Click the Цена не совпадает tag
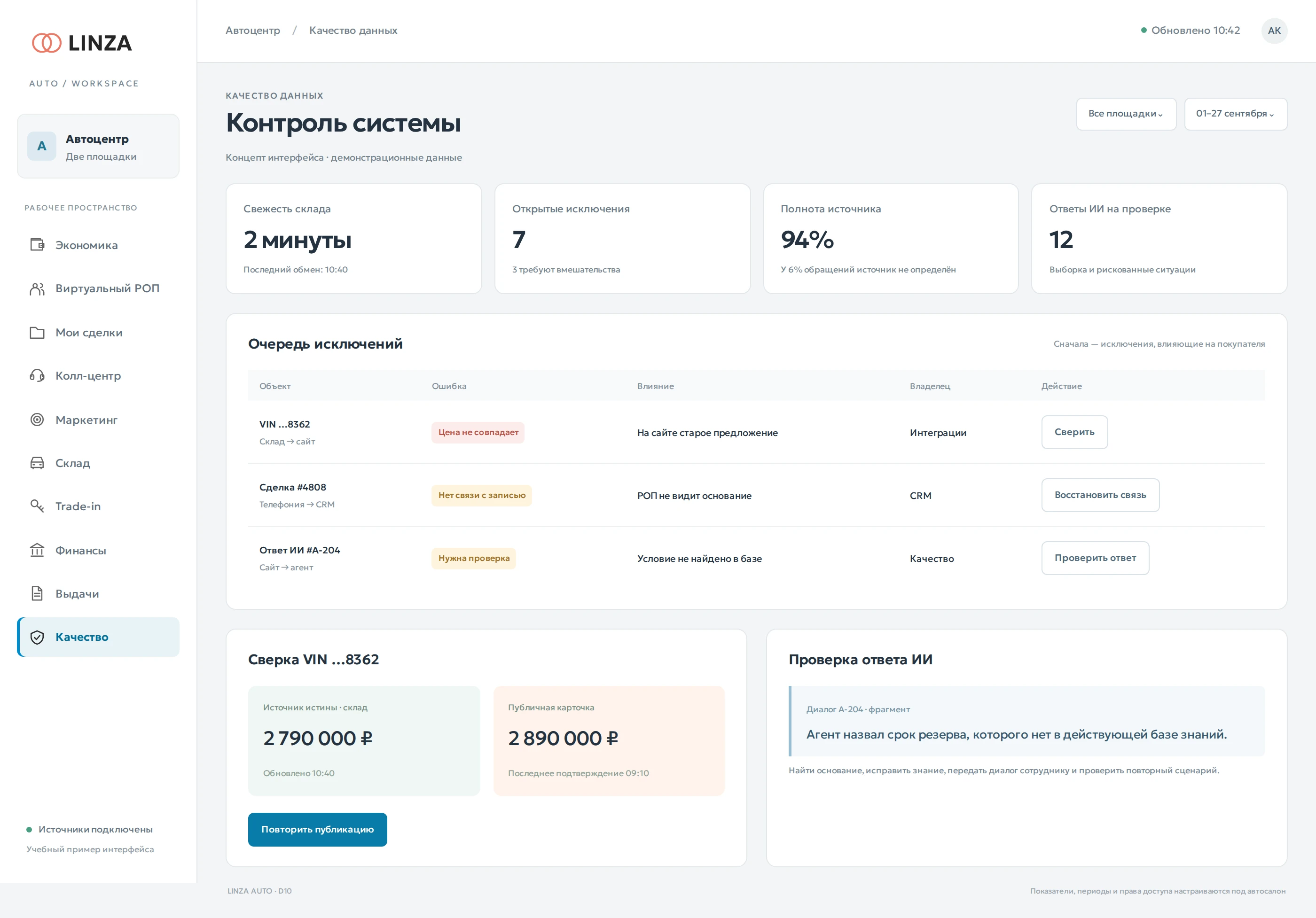 point(478,432)
